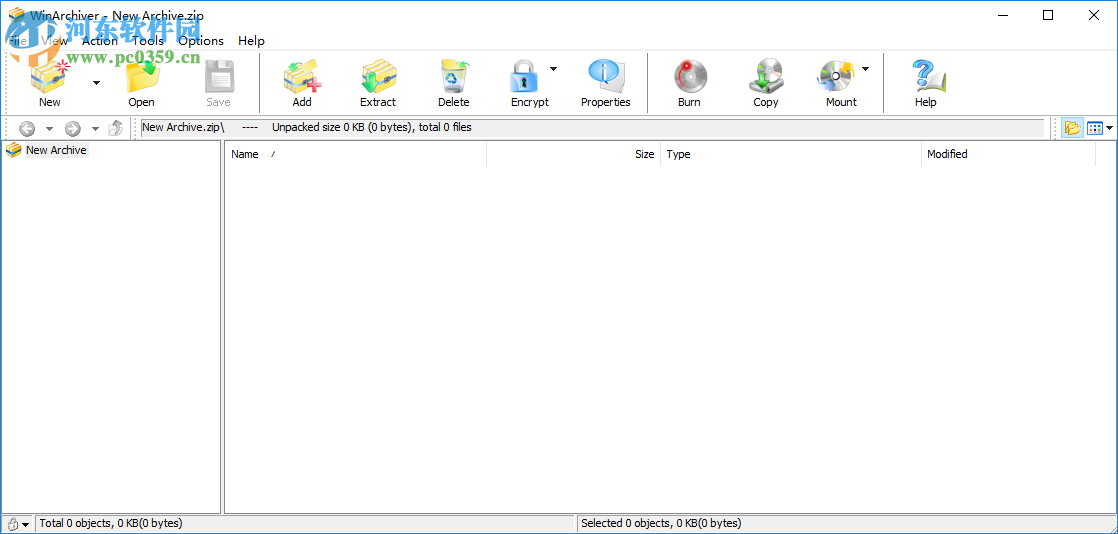Click the Copy disc icon

(x=766, y=77)
